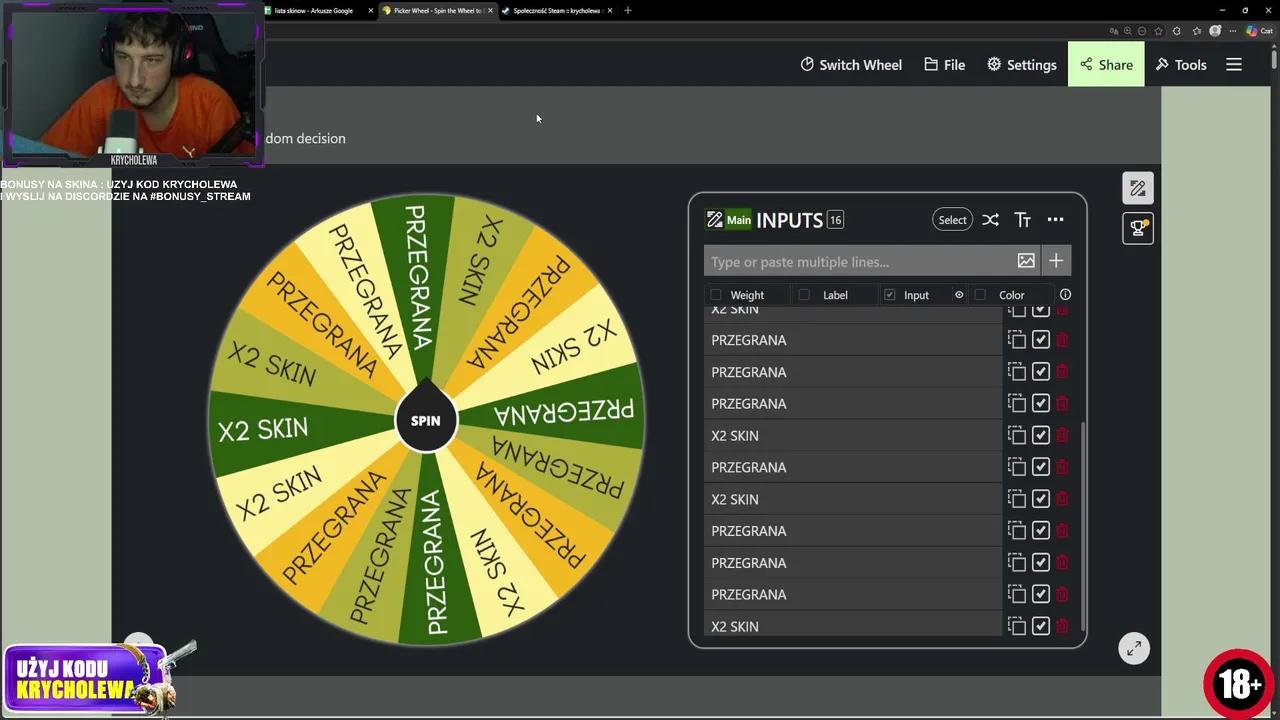Delete the PRZEGRANA row between two X2 SKIN rows

[1062, 467]
